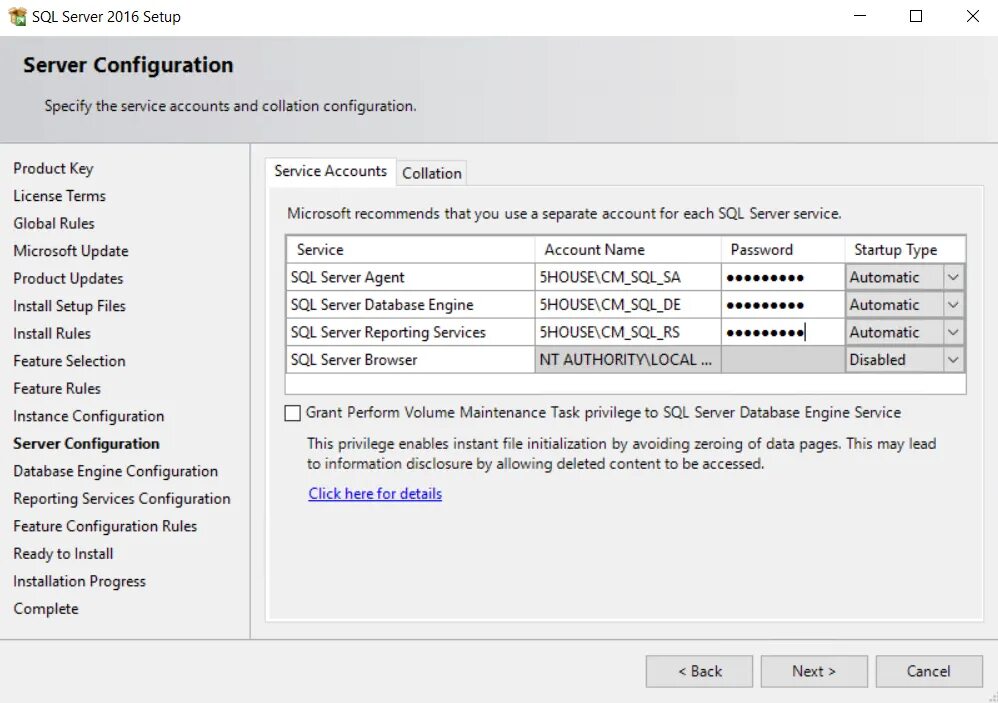Switch to the Collation tab
Screen dimensions: 998x703
tap(432, 173)
